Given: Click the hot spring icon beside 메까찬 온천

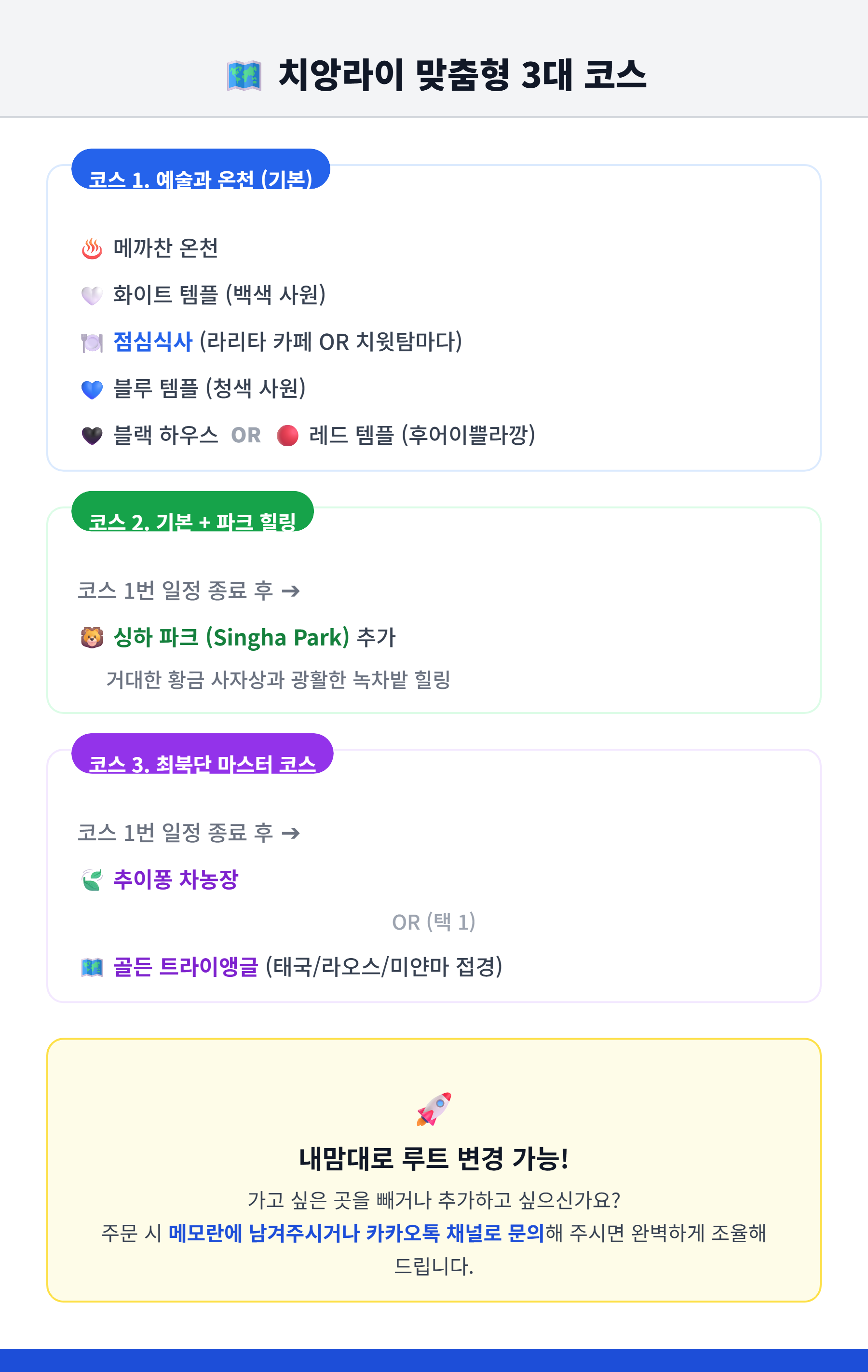Looking at the screenshot, I should pyautogui.click(x=92, y=249).
